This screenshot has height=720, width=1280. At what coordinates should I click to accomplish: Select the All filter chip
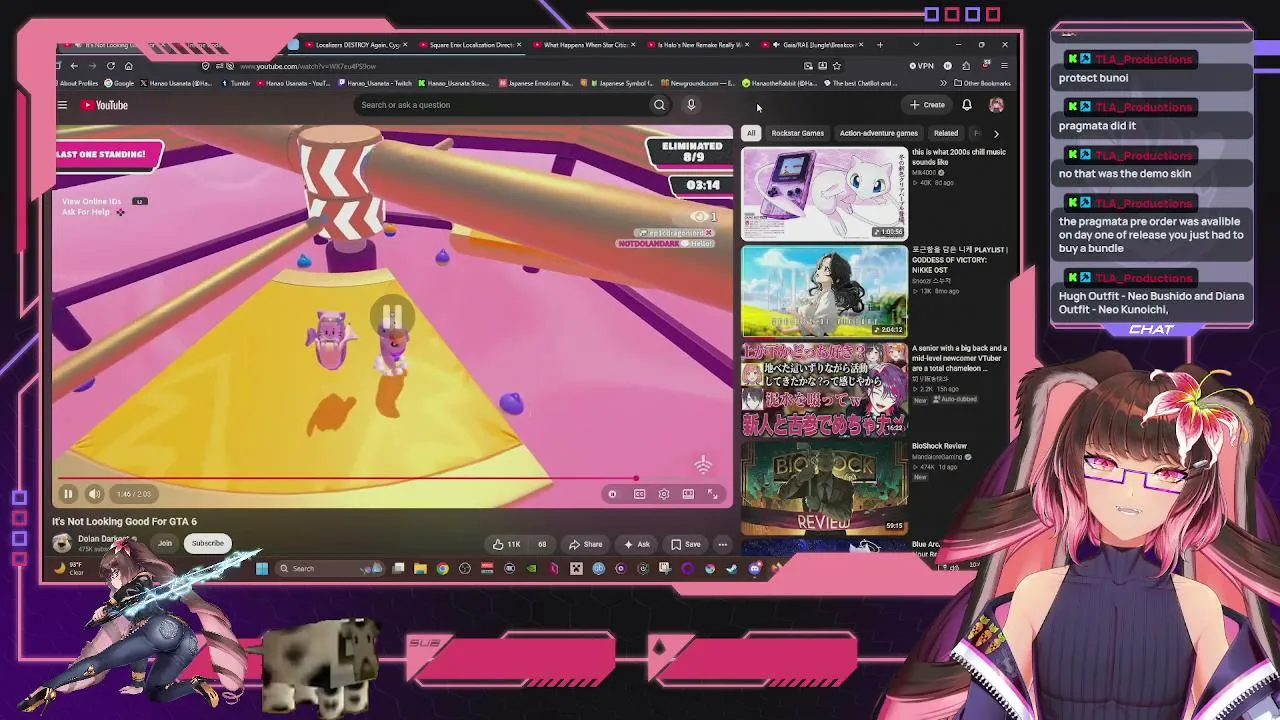point(751,133)
